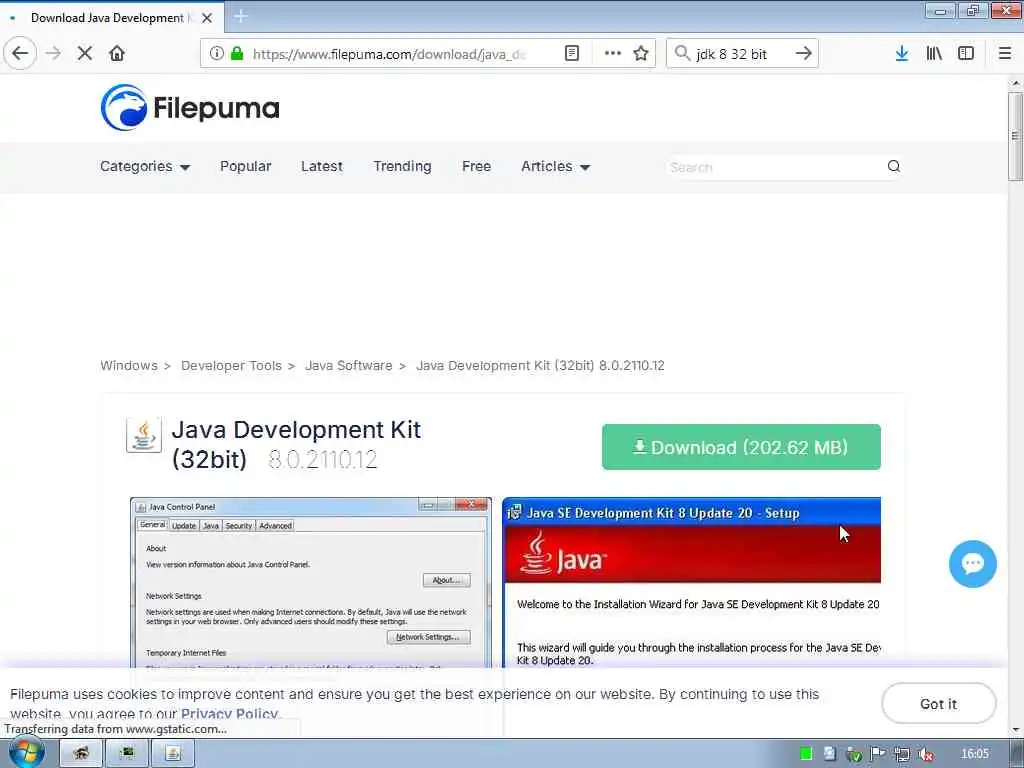Viewport: 1024px width, 768px height.
Task: Show the sidebars icon in toolbar
Action: [x=966, y=54]
